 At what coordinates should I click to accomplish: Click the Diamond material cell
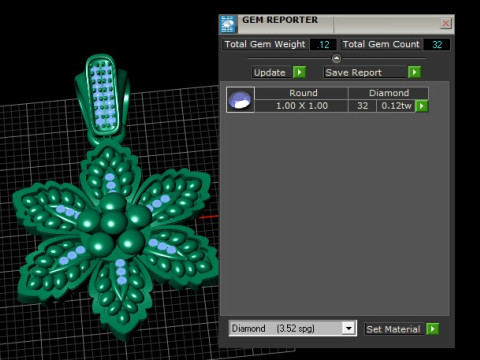(x=388, y=93)
